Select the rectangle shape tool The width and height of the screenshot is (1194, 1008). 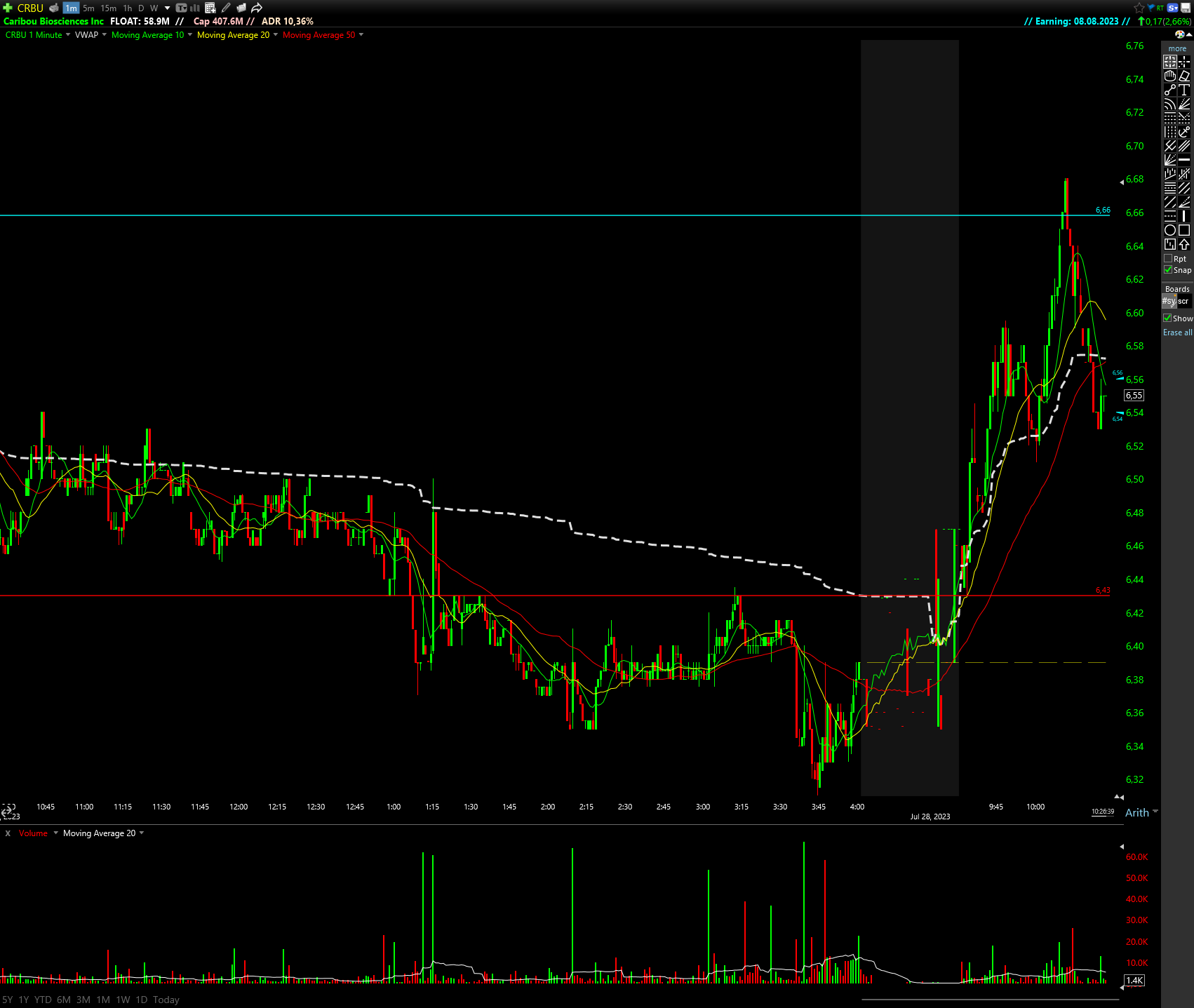click(x=1184, y=230)
